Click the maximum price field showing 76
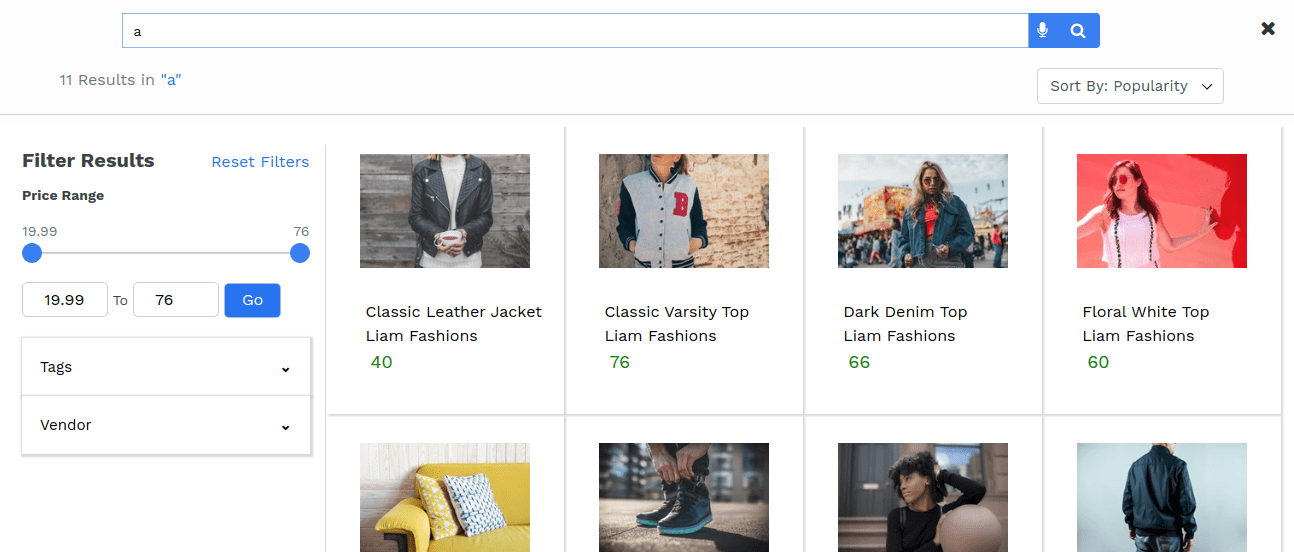This screenshot has height=552, width=1294. (176, 300)
